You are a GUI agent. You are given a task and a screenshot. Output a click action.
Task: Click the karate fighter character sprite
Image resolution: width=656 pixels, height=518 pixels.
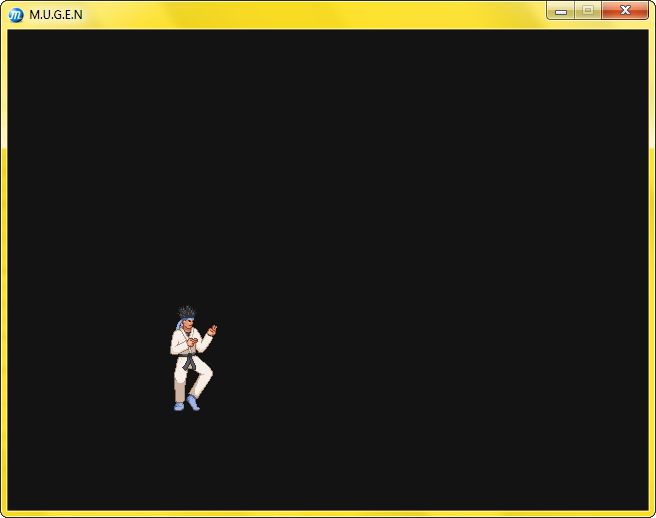pyautogui.click(x=193, y=359)
